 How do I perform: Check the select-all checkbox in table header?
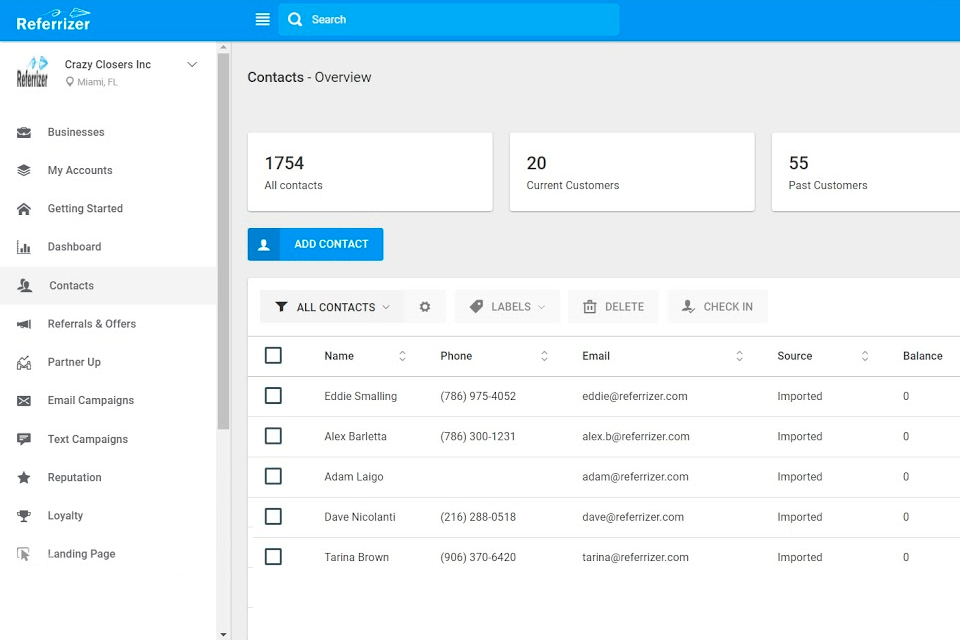(x=273, y=356)
